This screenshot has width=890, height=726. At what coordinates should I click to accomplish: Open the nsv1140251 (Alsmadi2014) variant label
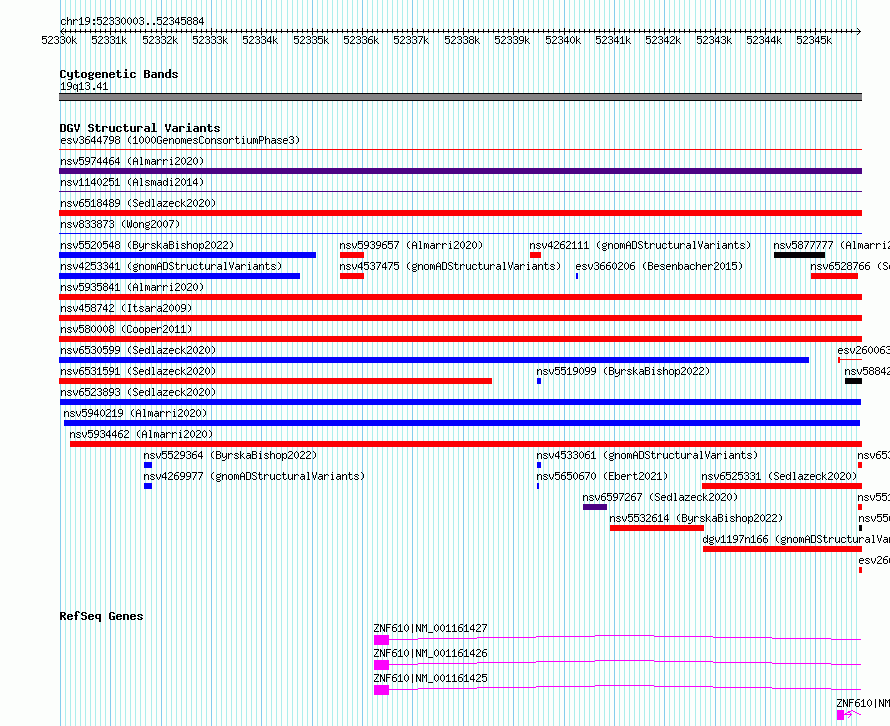(x=132, y=182)
